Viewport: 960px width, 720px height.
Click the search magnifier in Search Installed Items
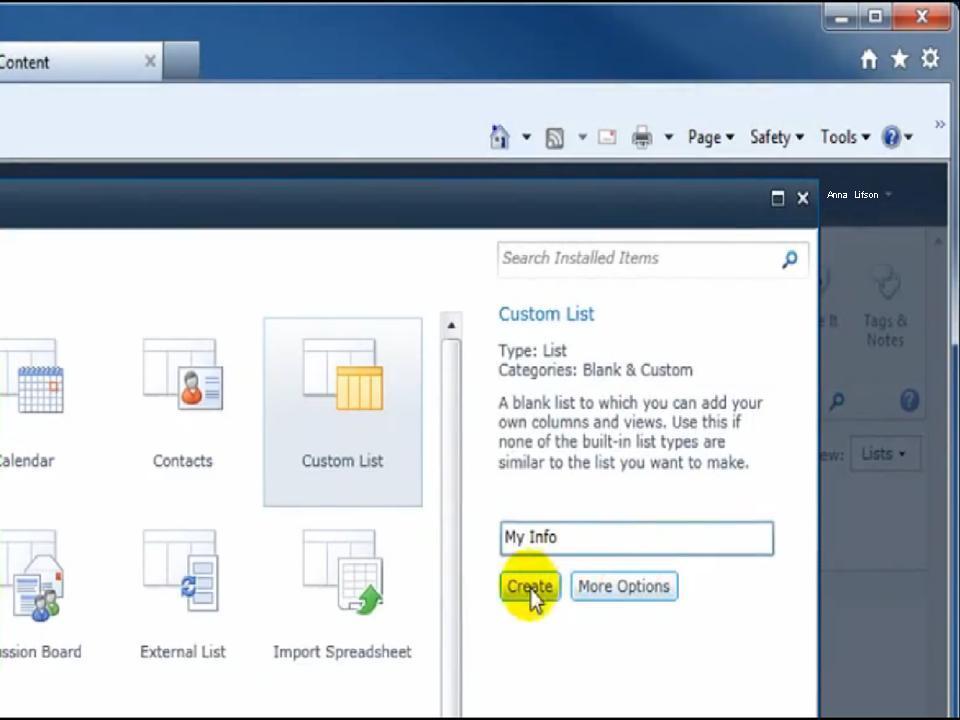click(x=789, y=259)
